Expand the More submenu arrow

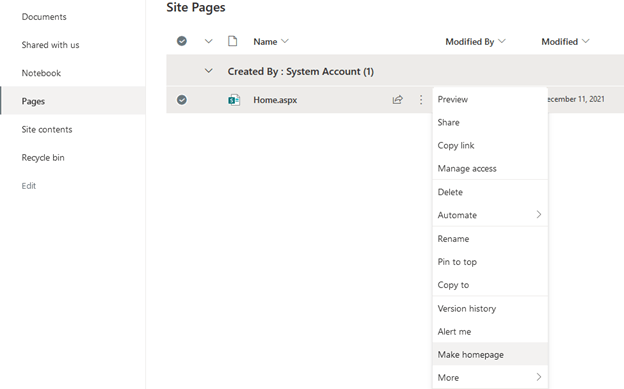(x=539, y=377)
